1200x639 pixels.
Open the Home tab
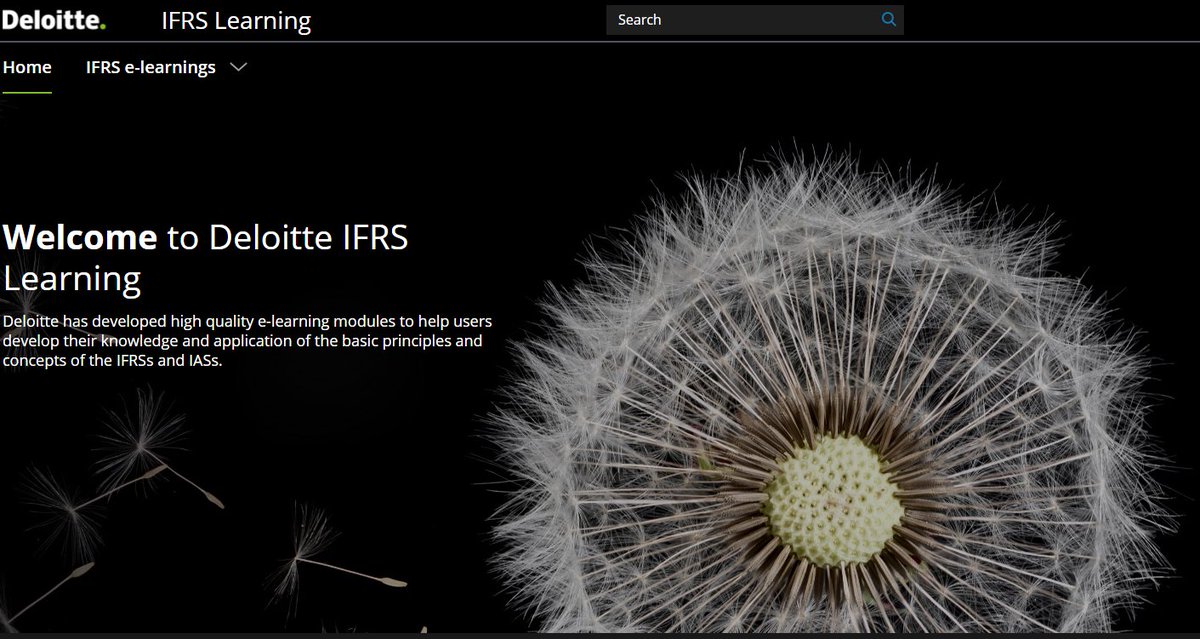coord(27,68)
